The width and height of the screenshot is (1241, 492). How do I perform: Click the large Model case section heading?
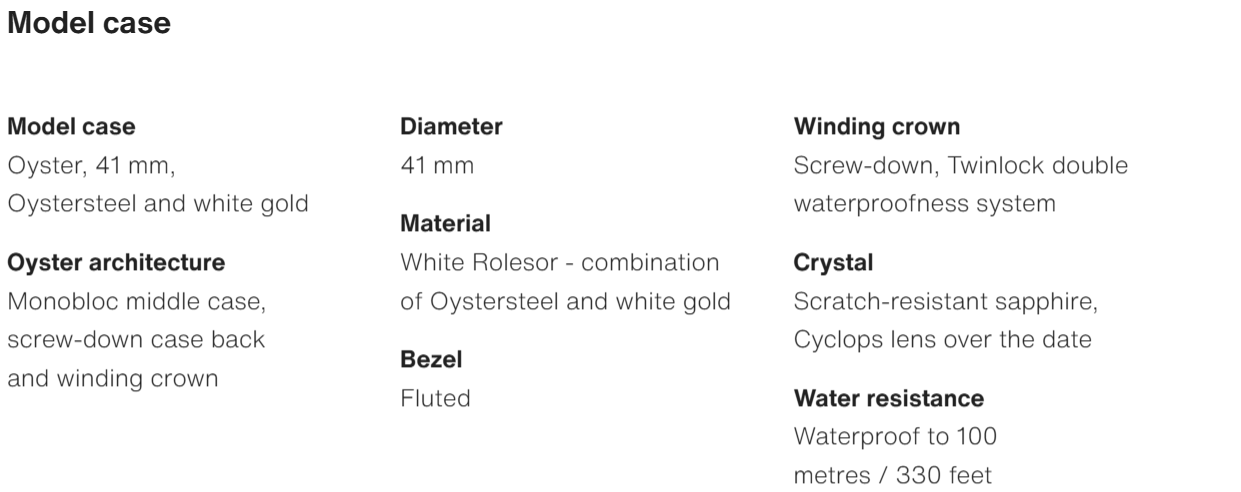[89, 24]
